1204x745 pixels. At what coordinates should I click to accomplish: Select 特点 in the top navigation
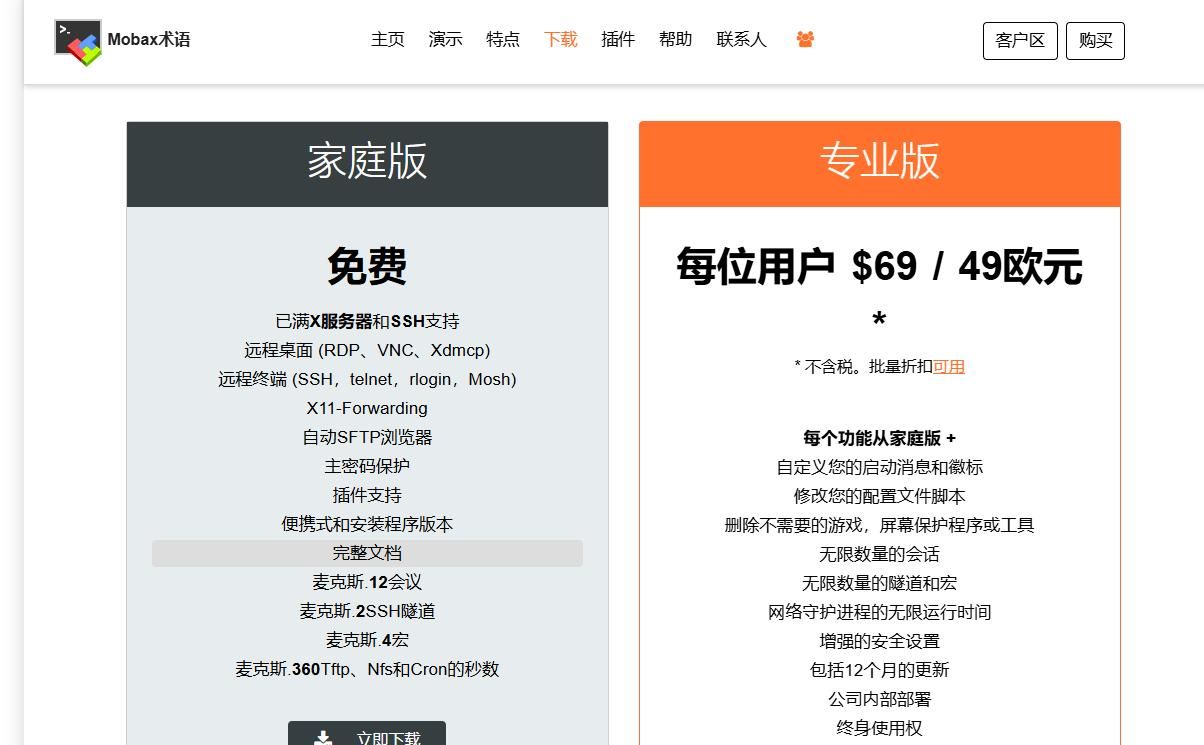(503, 39)
